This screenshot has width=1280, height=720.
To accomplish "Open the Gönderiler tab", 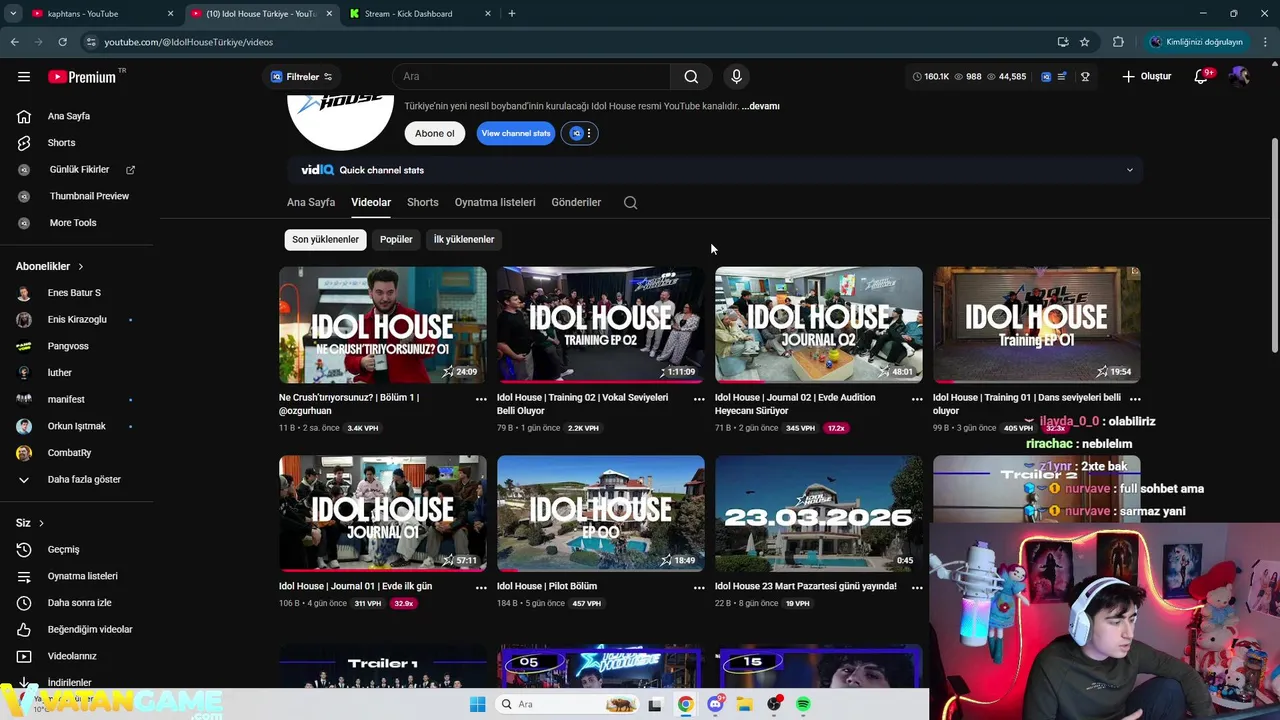I will coord(576,202).
